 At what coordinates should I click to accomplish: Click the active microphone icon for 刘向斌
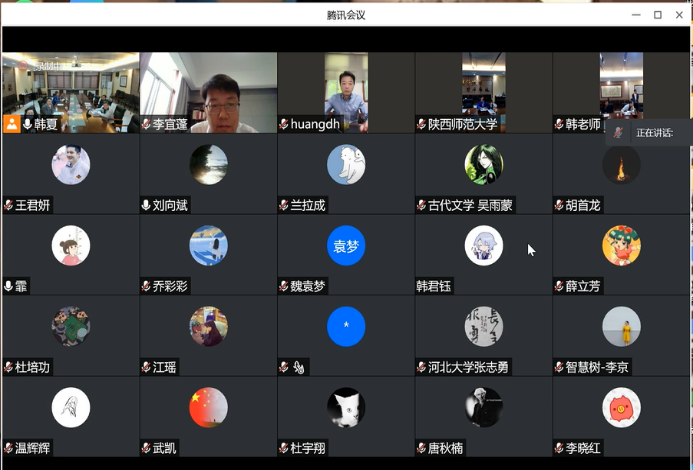[x=146, y=205]
